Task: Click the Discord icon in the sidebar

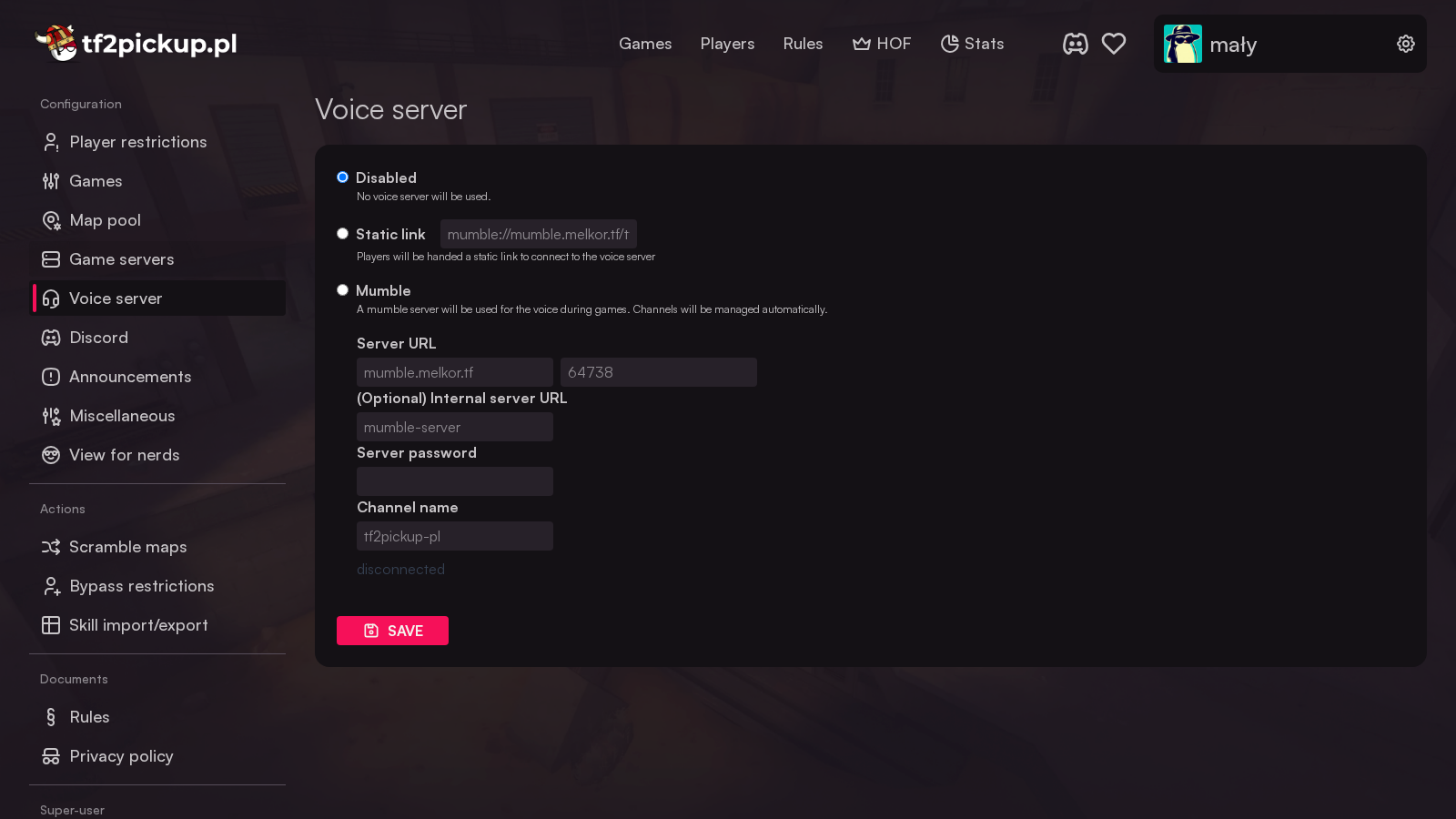Action: [x=51, y=337]
